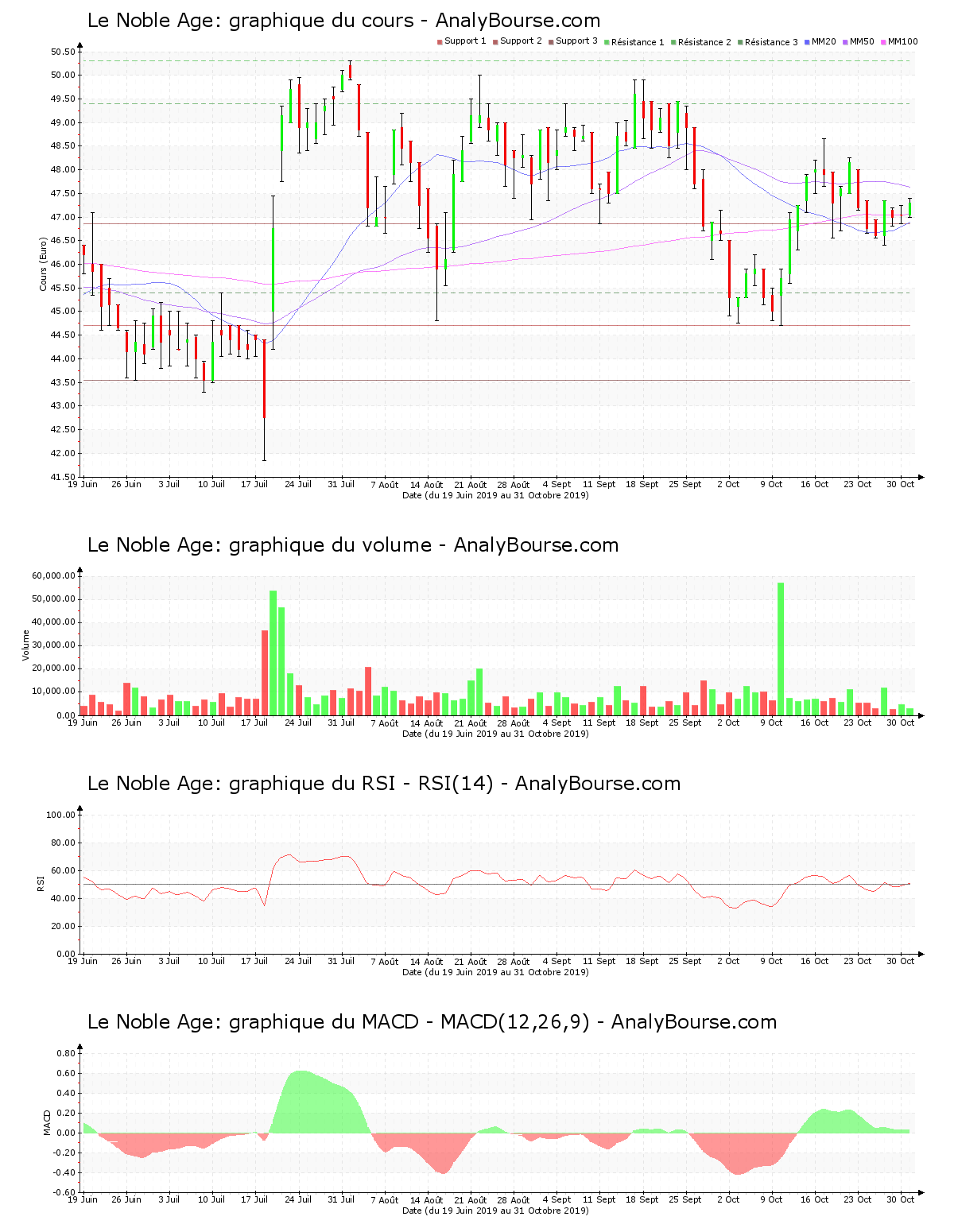Click the -0.60 MACD axis label
Screen dimensions: 954x1232
point(64,1192)
